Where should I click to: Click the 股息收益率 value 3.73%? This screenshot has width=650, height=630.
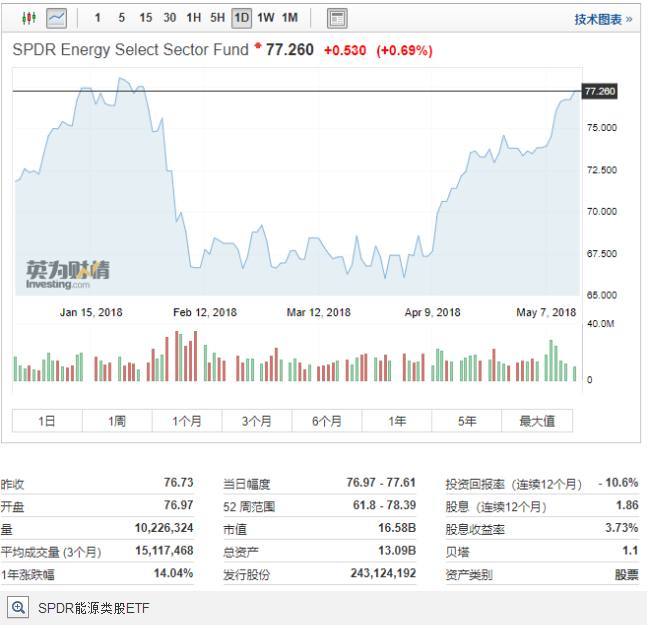point(621,528)
